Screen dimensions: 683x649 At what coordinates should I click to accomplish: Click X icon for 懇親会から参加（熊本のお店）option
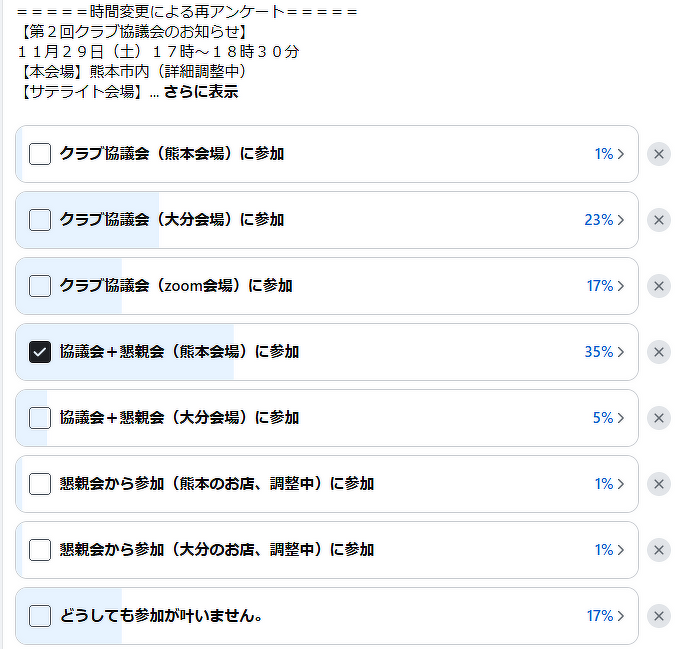coord(658,484)
